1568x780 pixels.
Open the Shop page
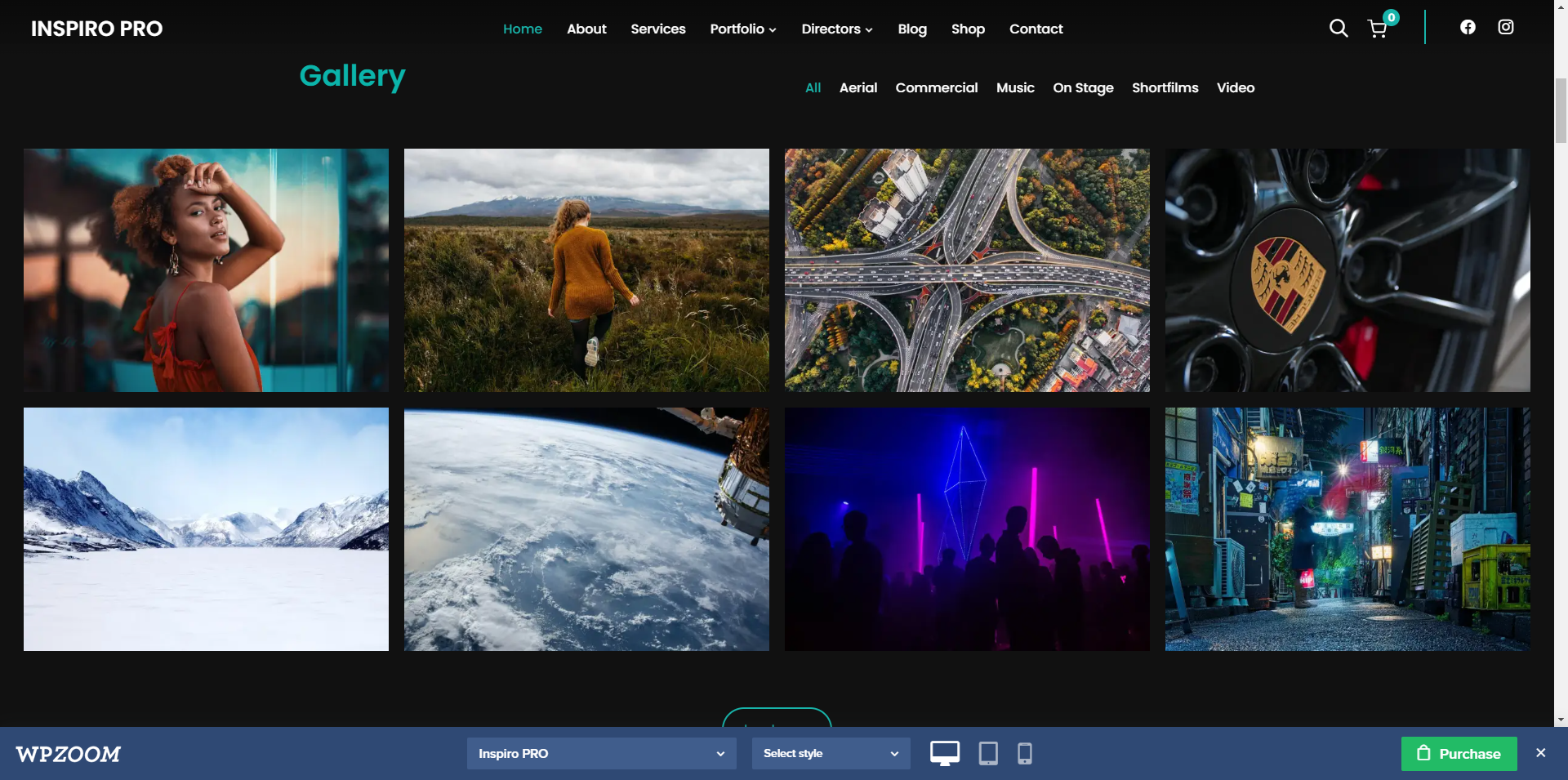pyautogui.click(x=968, y=29)
